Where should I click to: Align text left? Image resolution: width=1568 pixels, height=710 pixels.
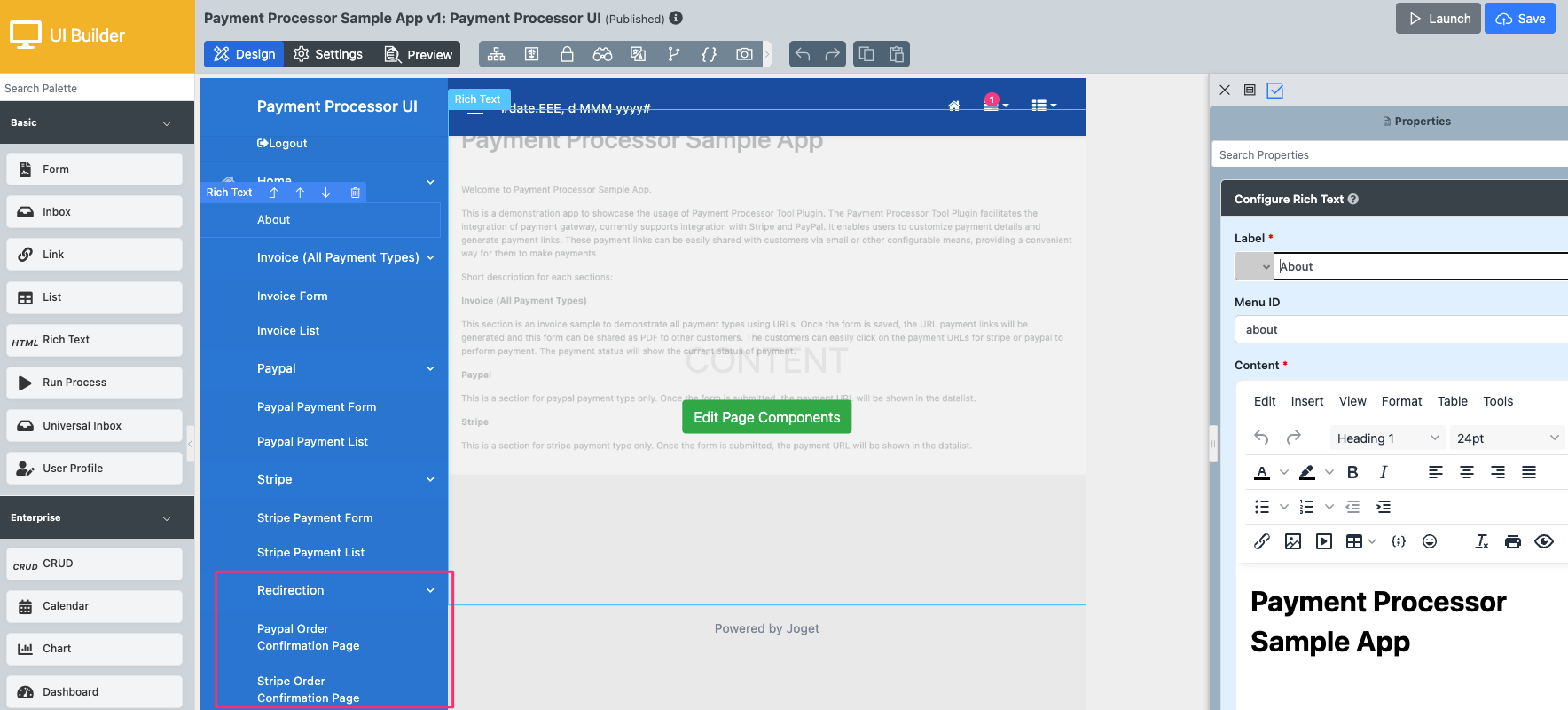[1436, 472]
